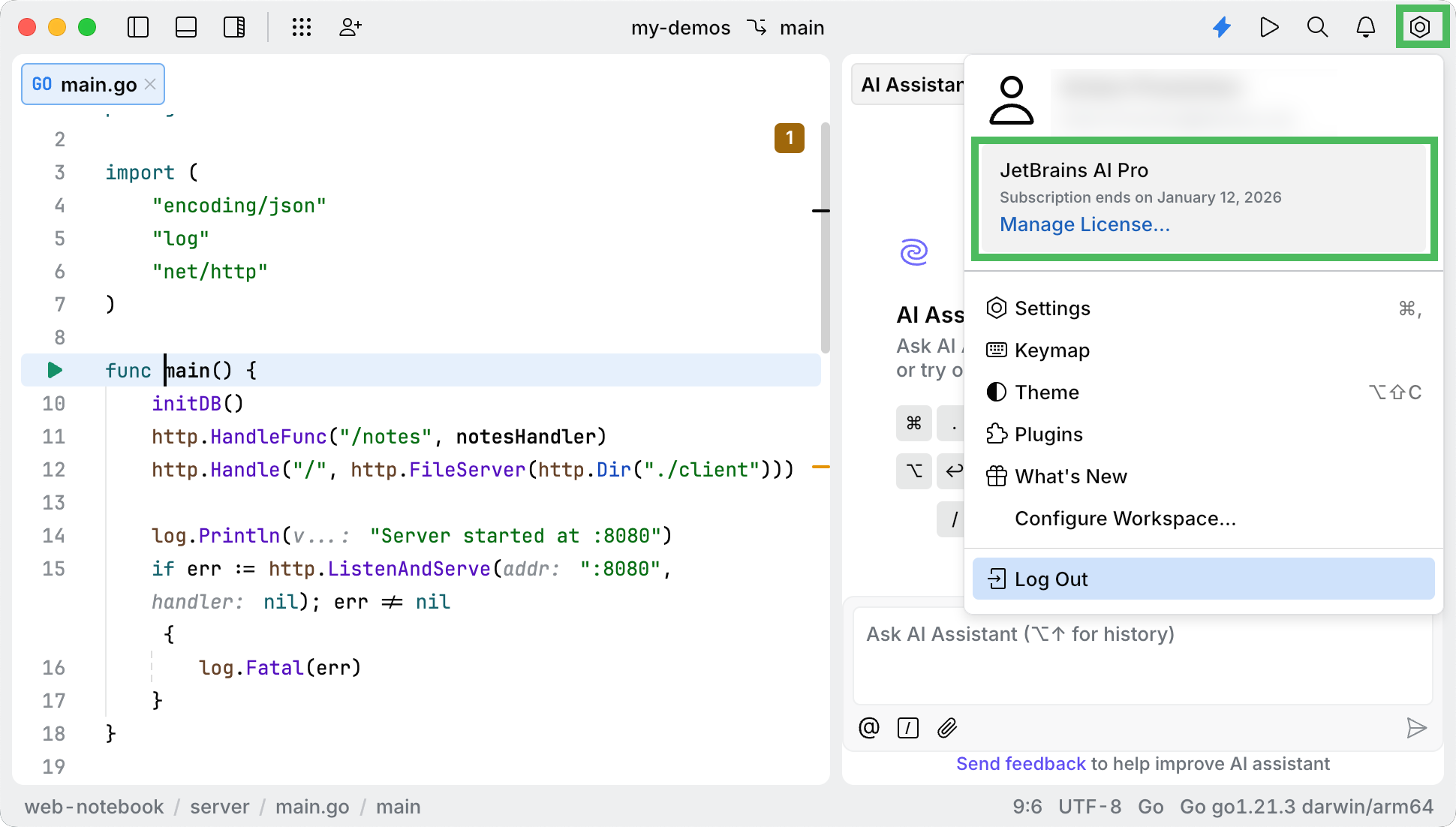Click the slash commands icon in AI input
This screenshot has width=1456, height=827.
(908, 728)
